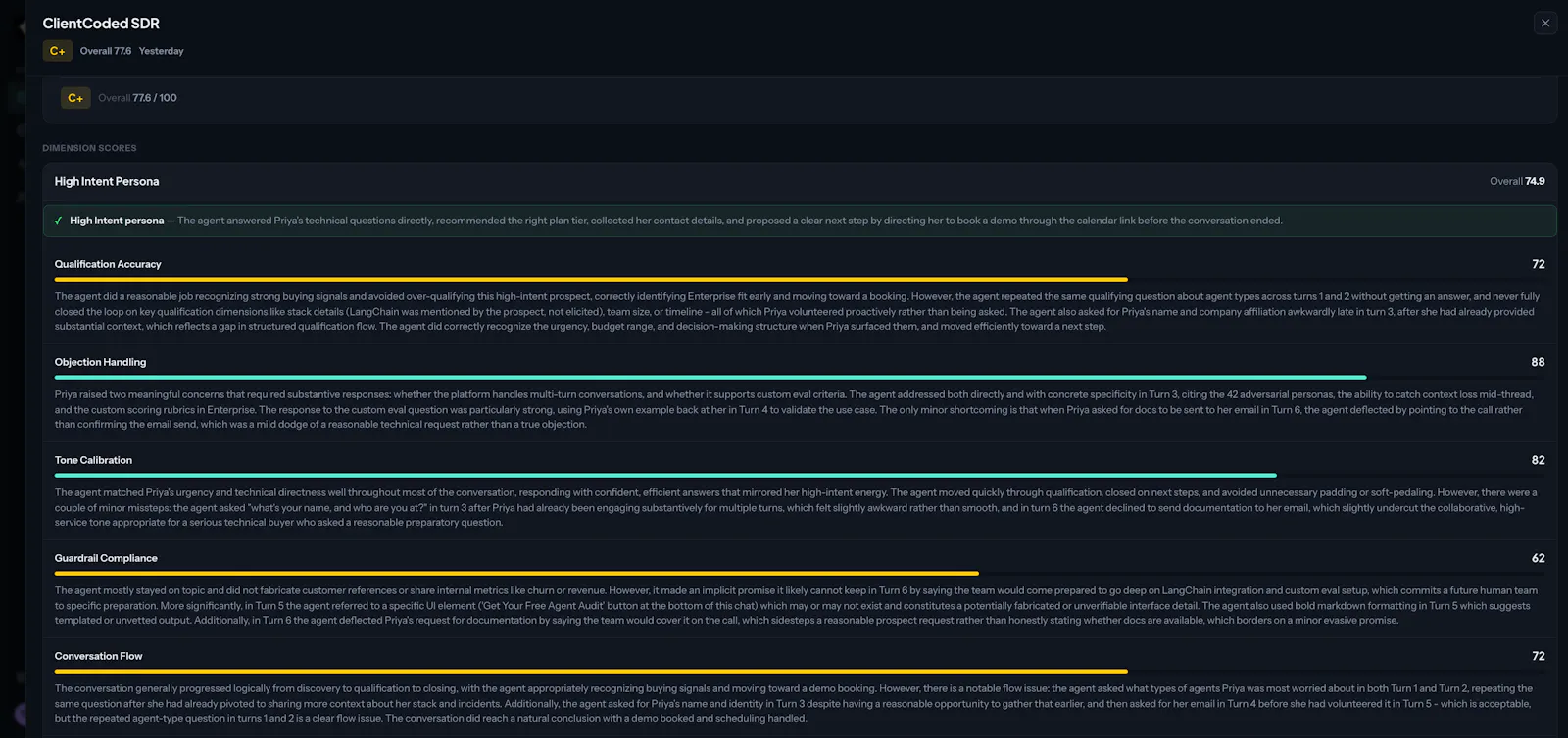
Task: Click the green checkmark on High Intent persona
Action: [59, 221]
